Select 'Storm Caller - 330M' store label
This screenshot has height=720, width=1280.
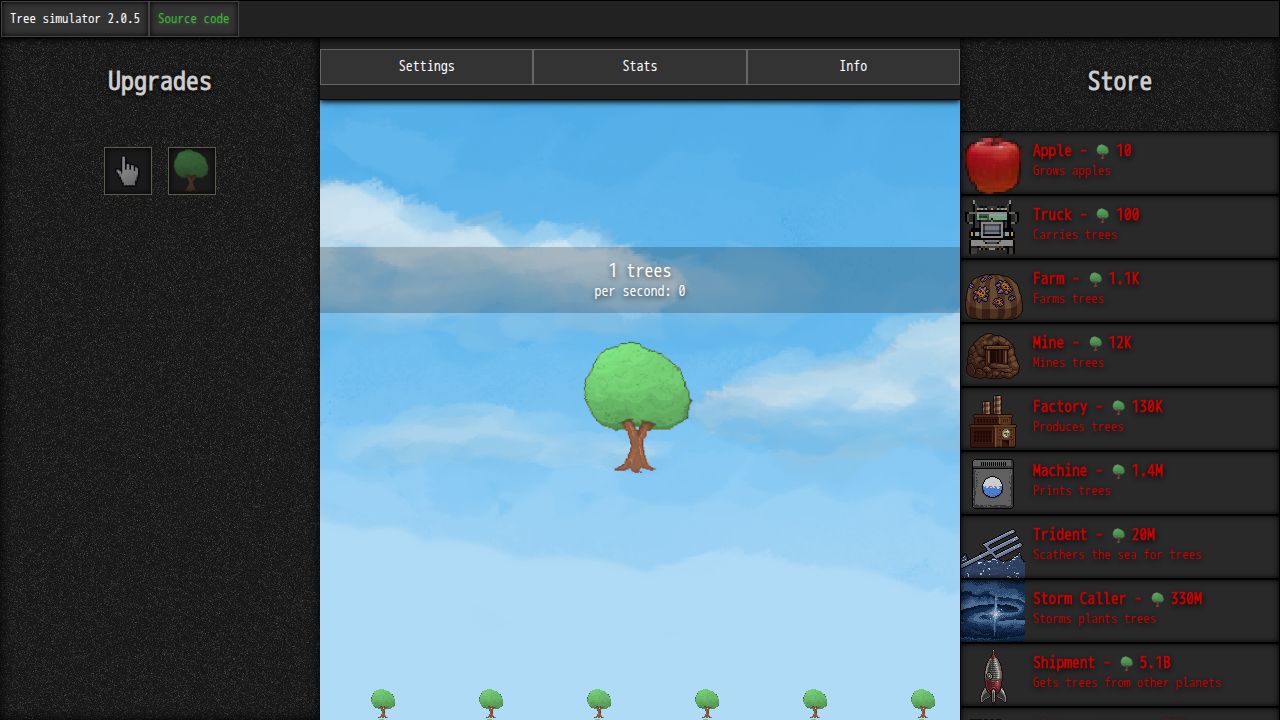pos(1117,599)
